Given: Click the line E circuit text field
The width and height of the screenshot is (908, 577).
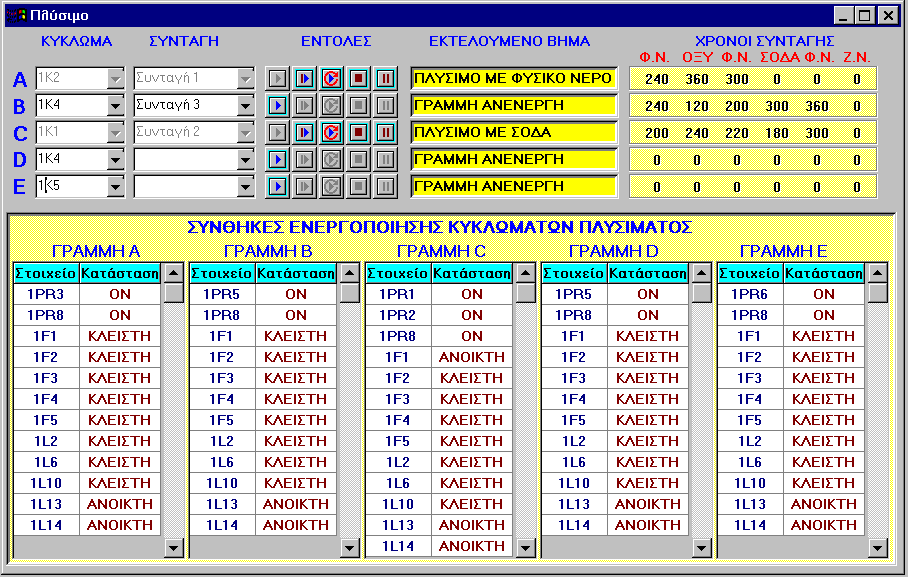Looking at the screenshot, I should [x=70, y=186].
